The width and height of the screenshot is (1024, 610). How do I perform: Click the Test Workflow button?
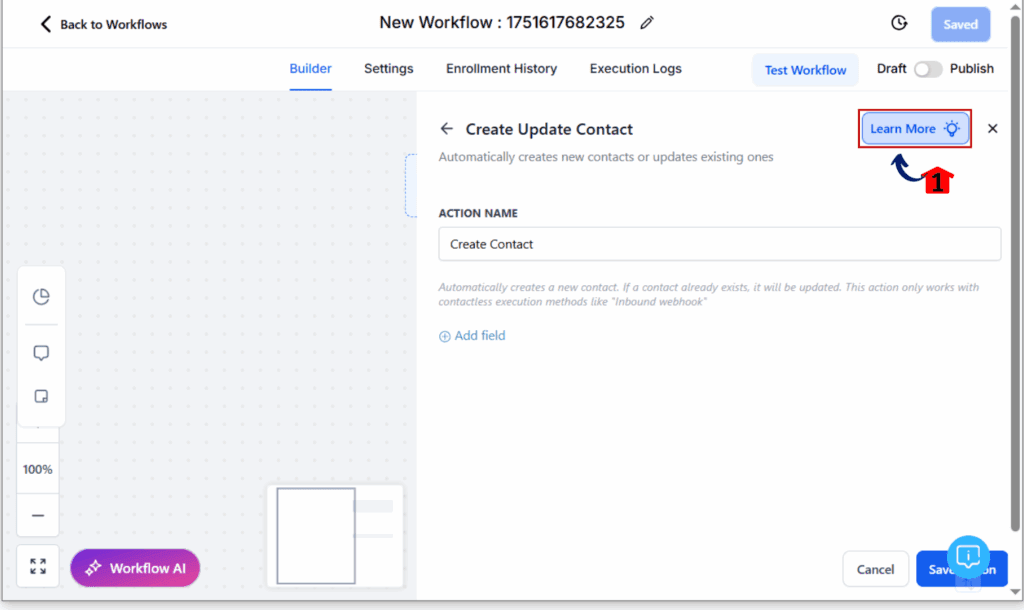click(805, 70)
